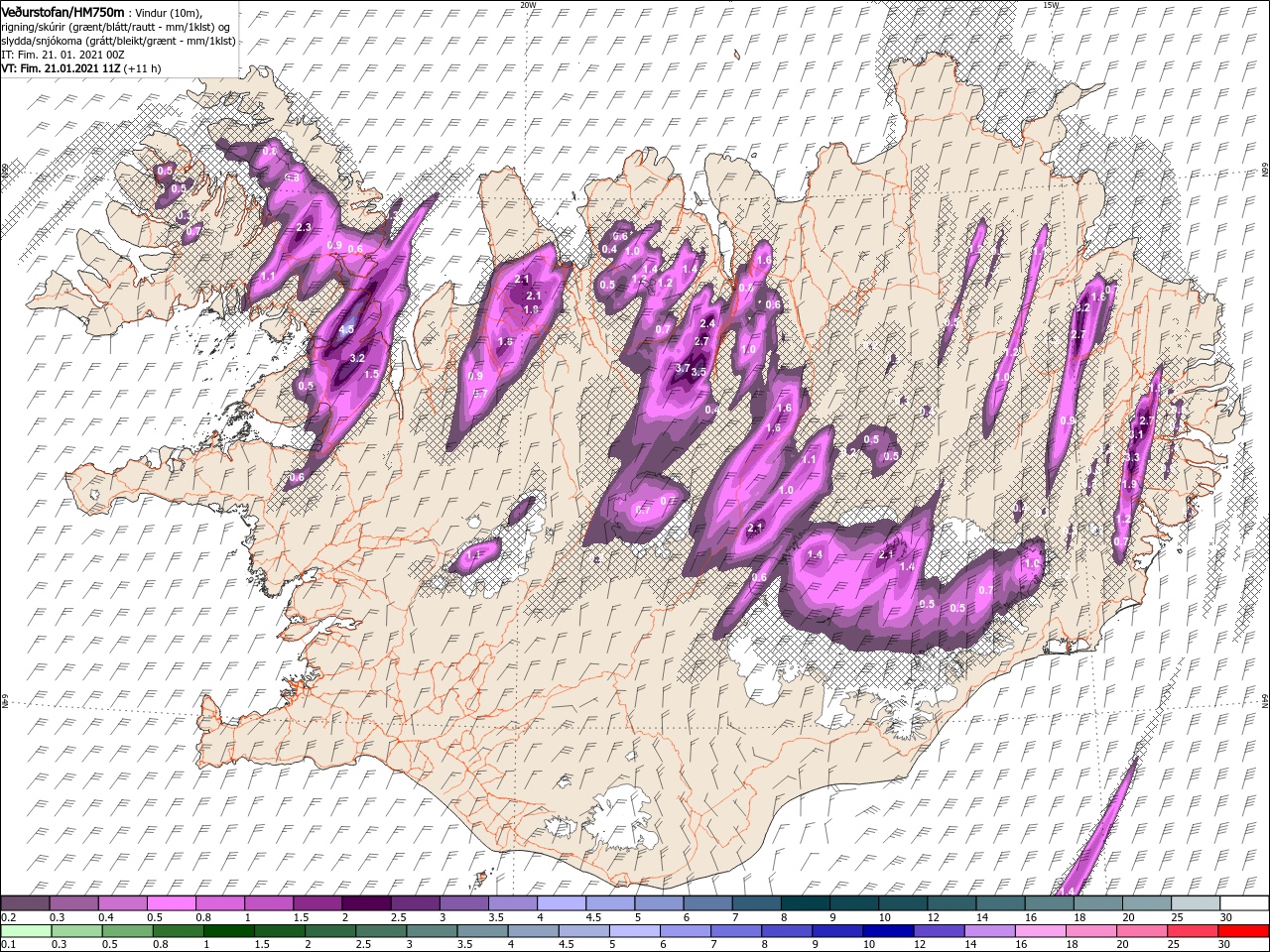Pick the pale grey 25–30 snow swatch

(x=1195, y=902)
